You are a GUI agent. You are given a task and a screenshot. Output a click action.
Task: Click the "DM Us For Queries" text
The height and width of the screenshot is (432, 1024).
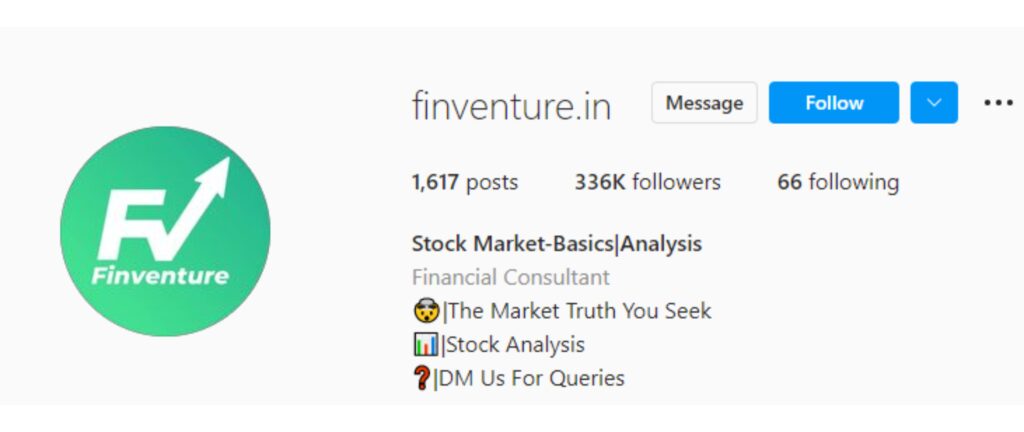[535, 379]
